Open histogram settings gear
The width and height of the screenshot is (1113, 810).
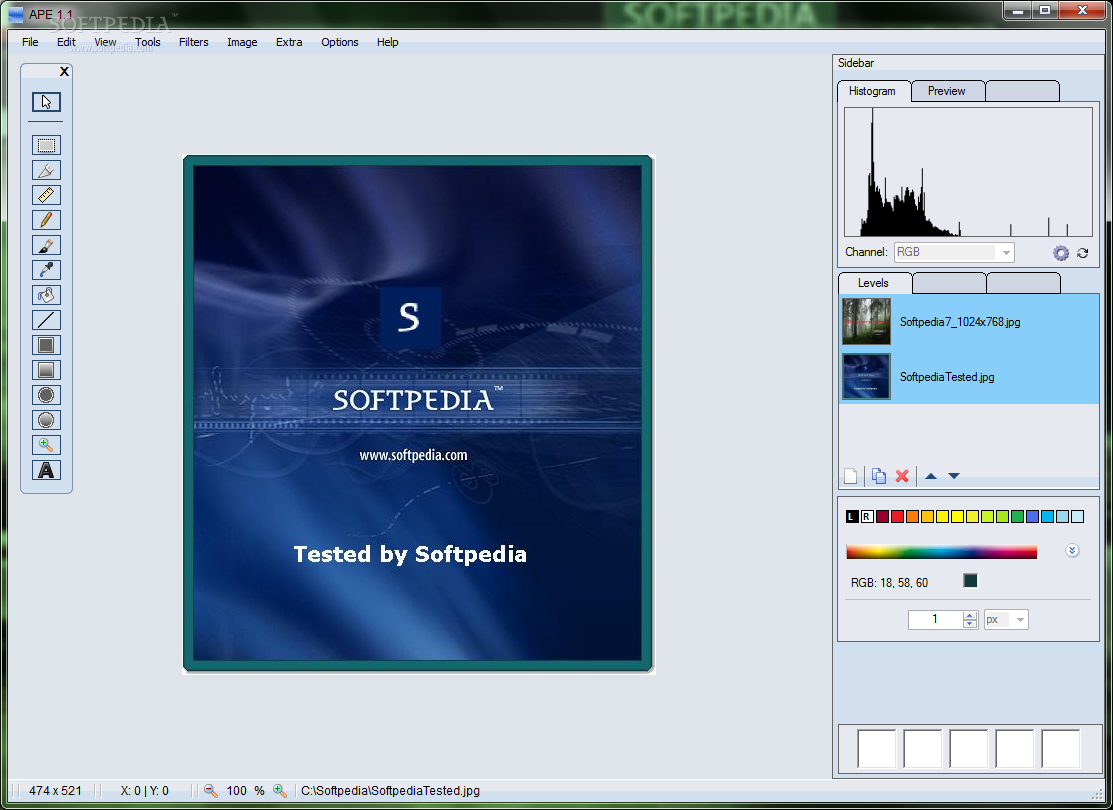[x=1060, y=253]
